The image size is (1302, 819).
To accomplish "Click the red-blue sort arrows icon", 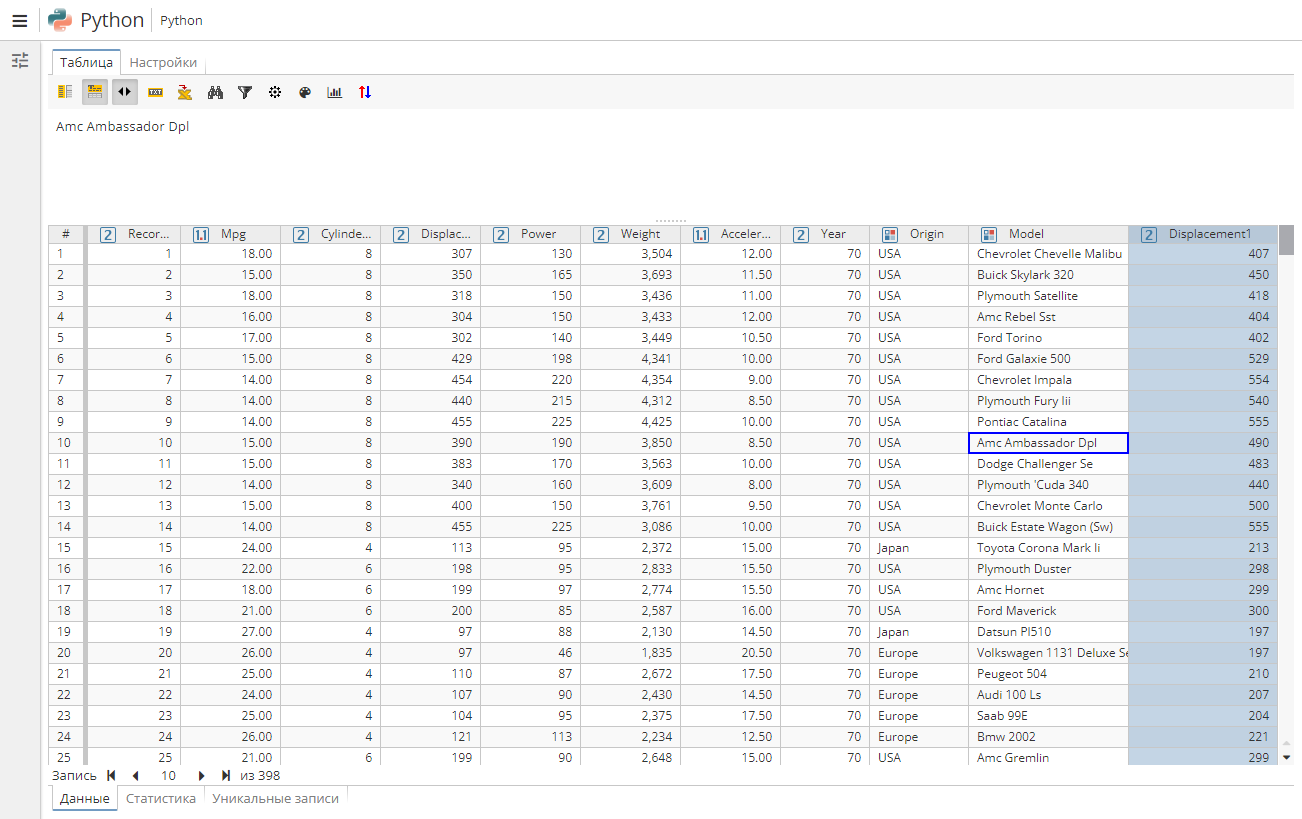I will tap(365, 92).
